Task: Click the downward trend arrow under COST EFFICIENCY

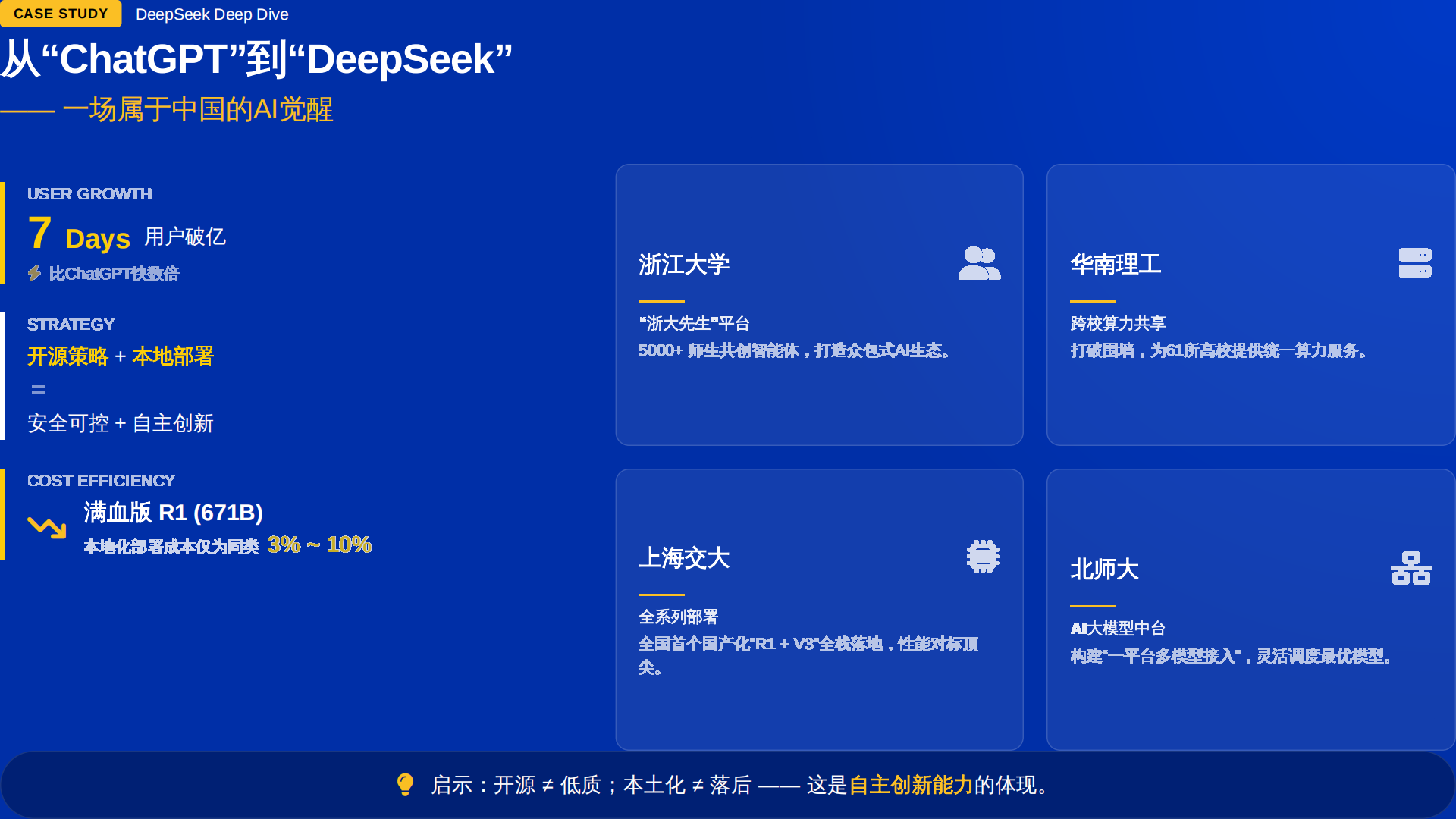Action: [45, 527]
